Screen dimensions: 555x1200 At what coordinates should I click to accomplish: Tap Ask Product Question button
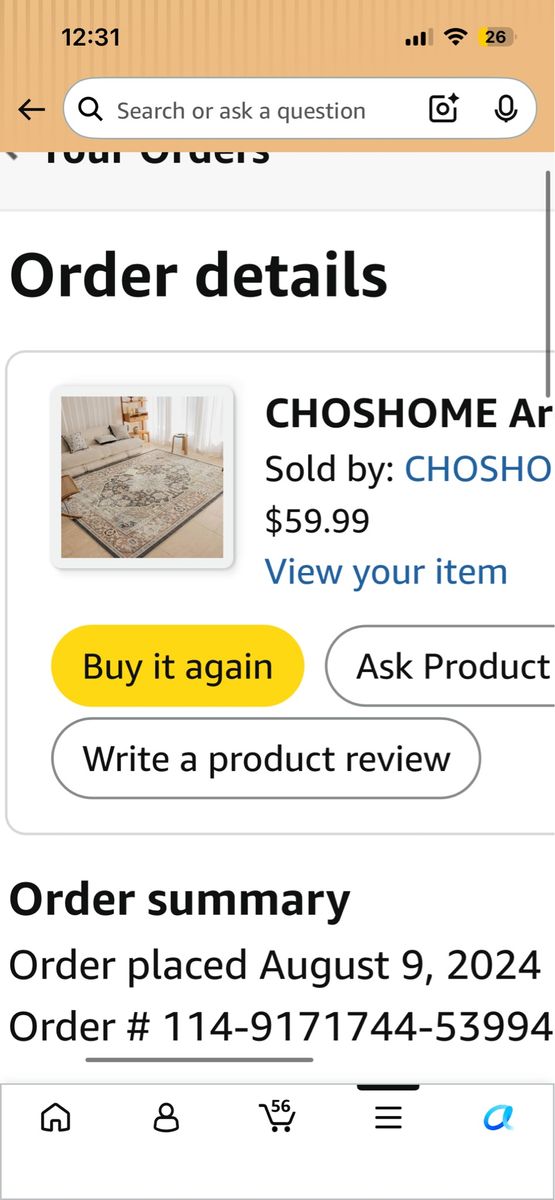[440, 666]
